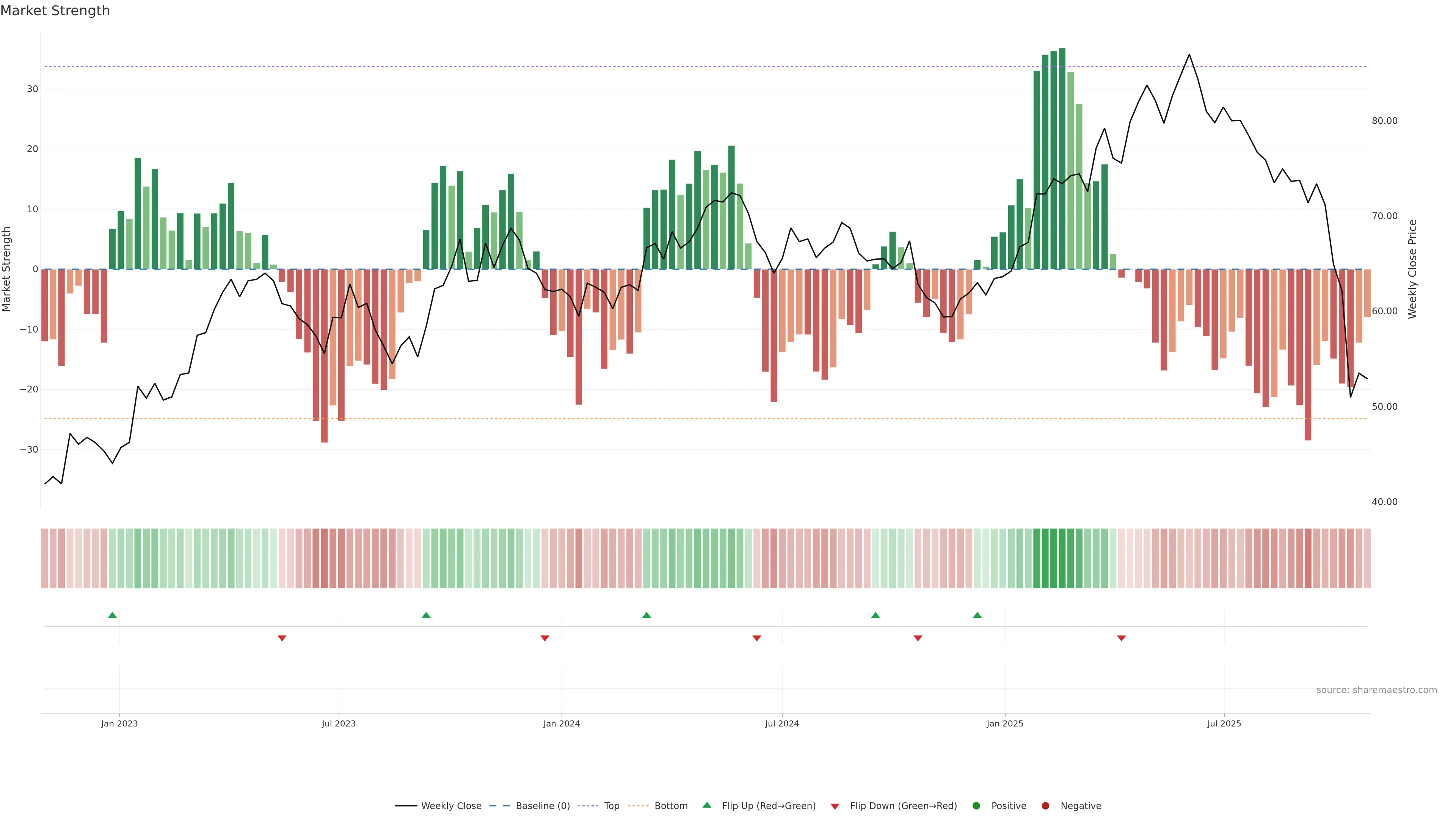1456x819 pixels.
Task: Click the green flip-up marker after Jan 2024
Action: point(646,615)
